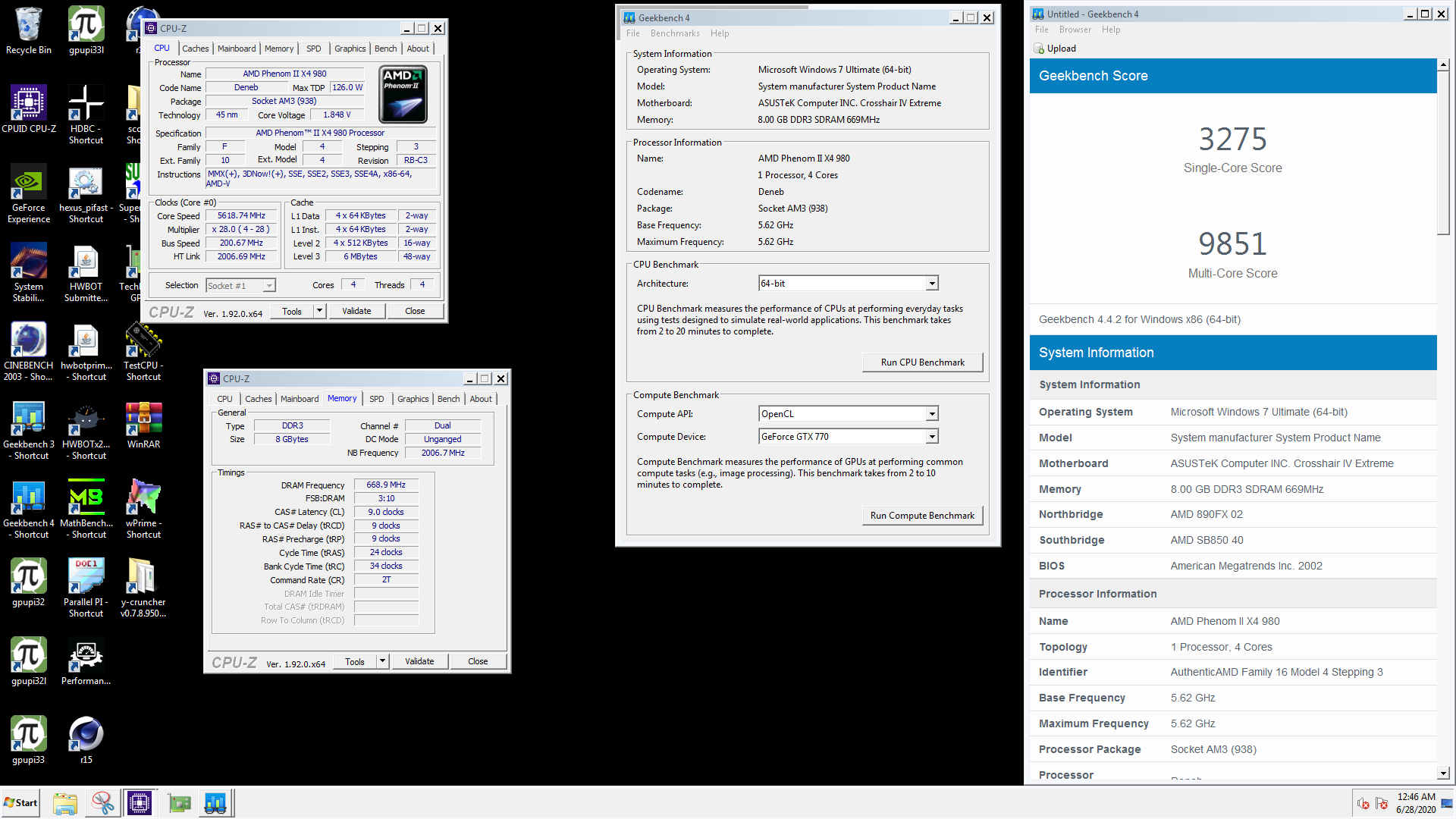The height and width of the screenshot is (819, 1456).
Task: Open Benchmarks menu in Geekbench 4
Action: pos(675,33)
